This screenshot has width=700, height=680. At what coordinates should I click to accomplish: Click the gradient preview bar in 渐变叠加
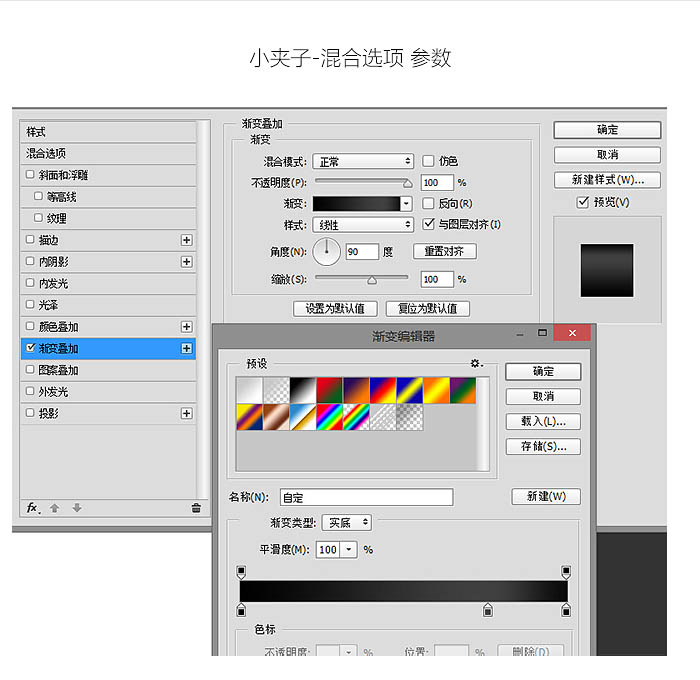pyautogui.click(x=356, y=204)
